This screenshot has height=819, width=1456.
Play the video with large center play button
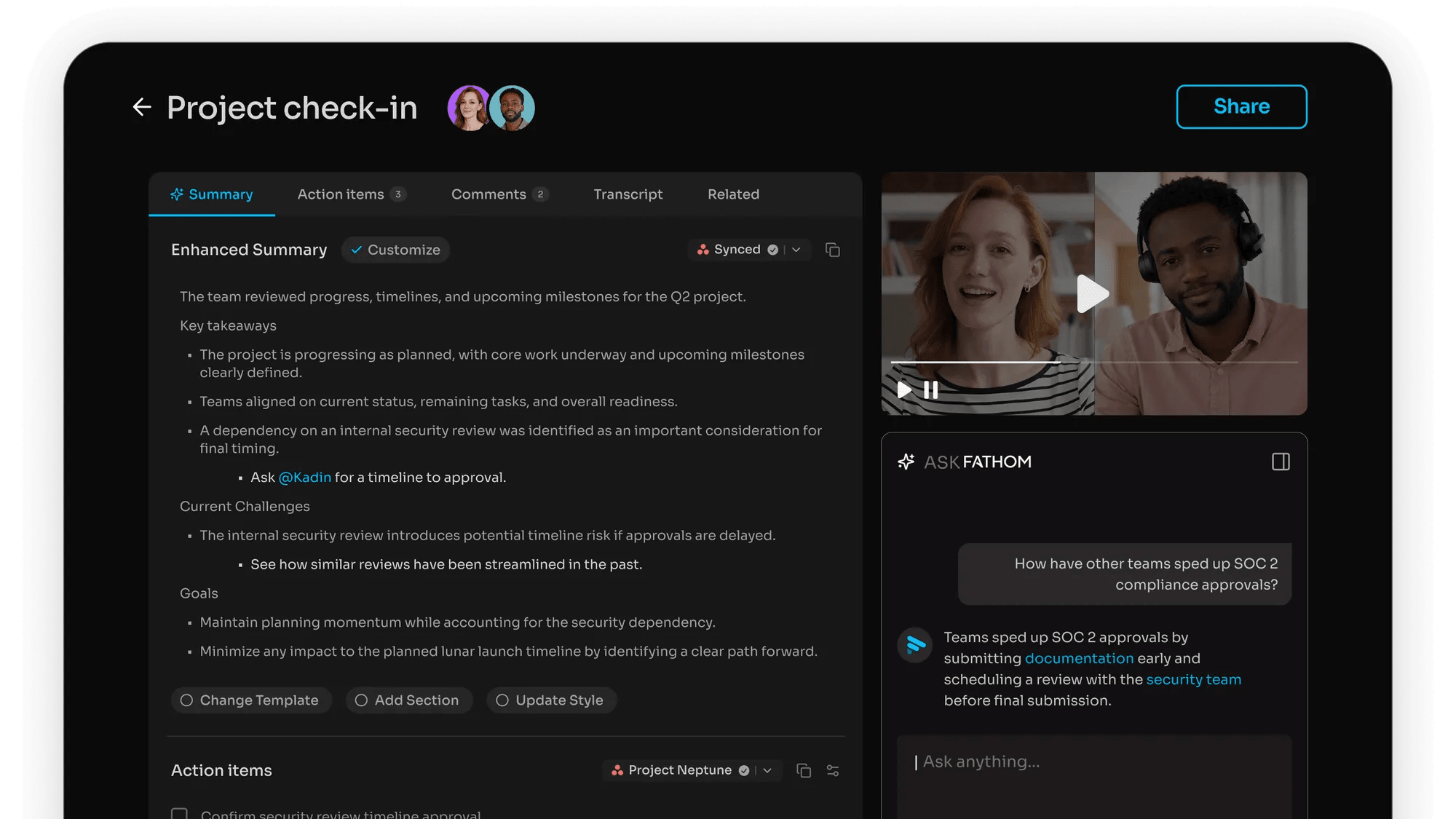[1092, 294]
